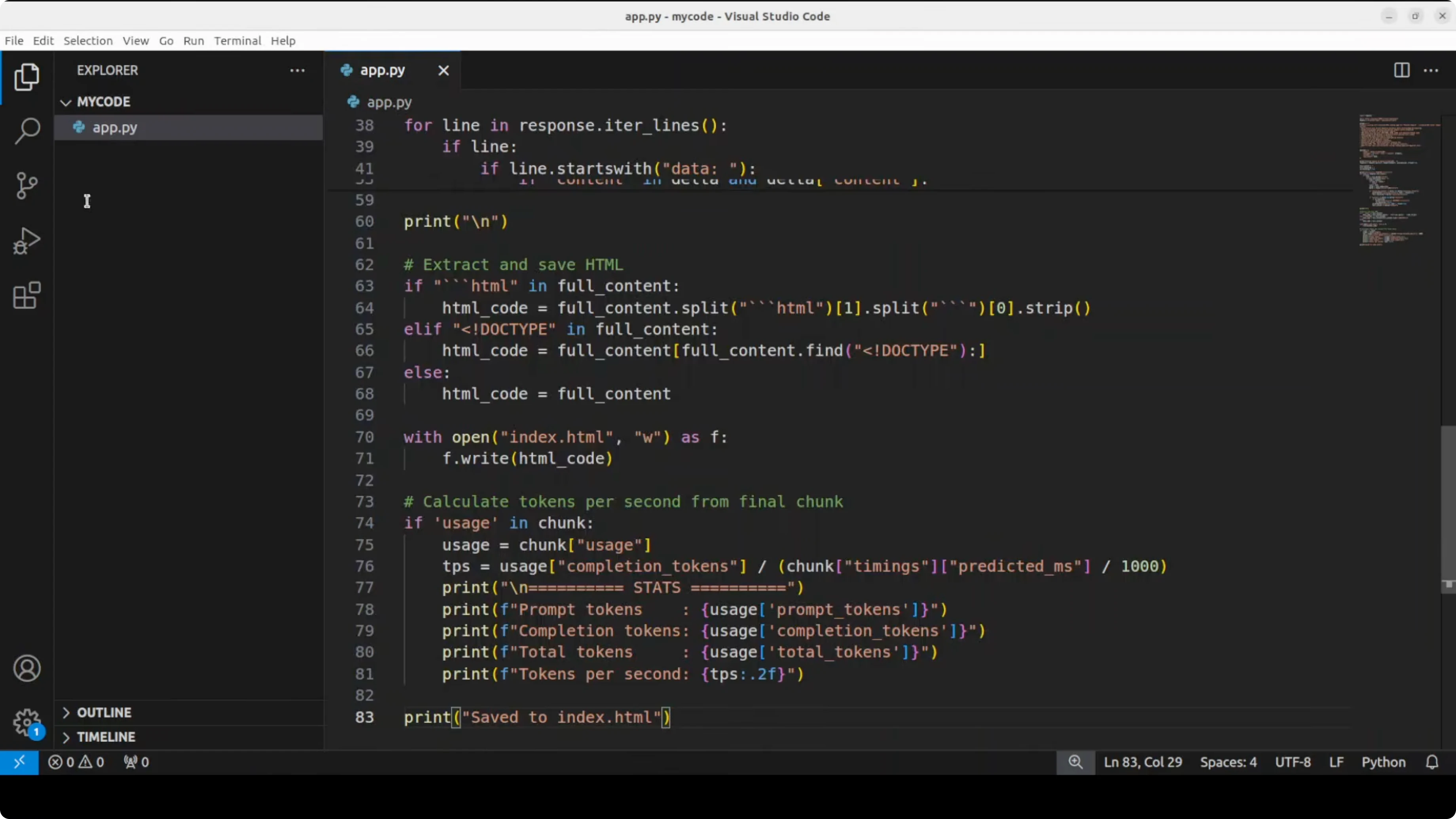
Task: Open the Extensions view
Action: (27, 296)
